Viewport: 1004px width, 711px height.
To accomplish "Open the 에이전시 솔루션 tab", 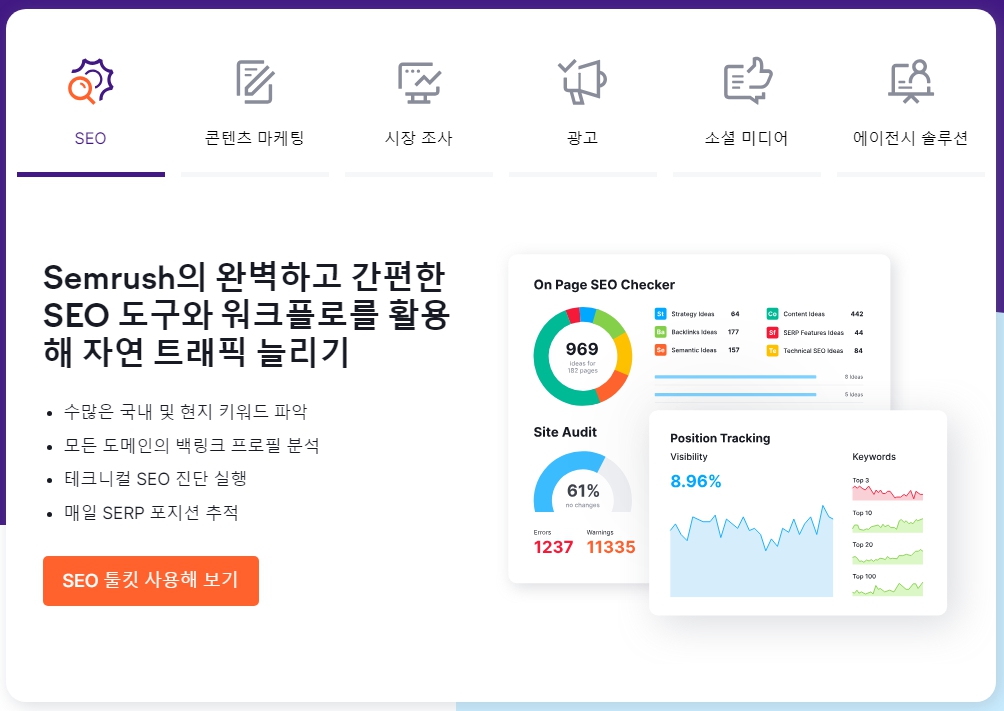I will click(911, 138).
